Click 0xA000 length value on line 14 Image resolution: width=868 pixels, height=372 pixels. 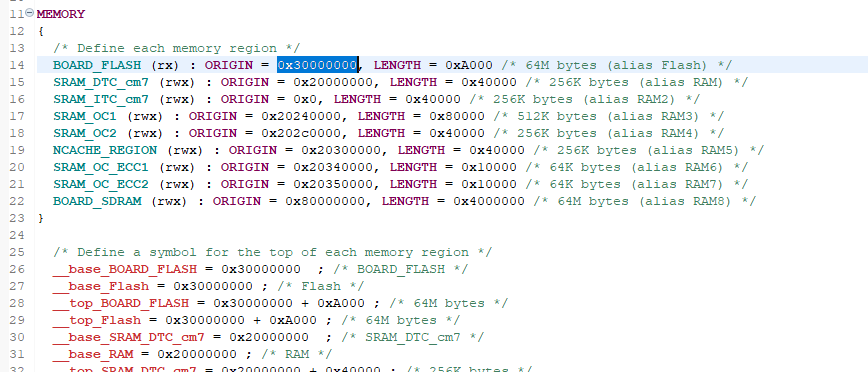[x=468, y=65]
